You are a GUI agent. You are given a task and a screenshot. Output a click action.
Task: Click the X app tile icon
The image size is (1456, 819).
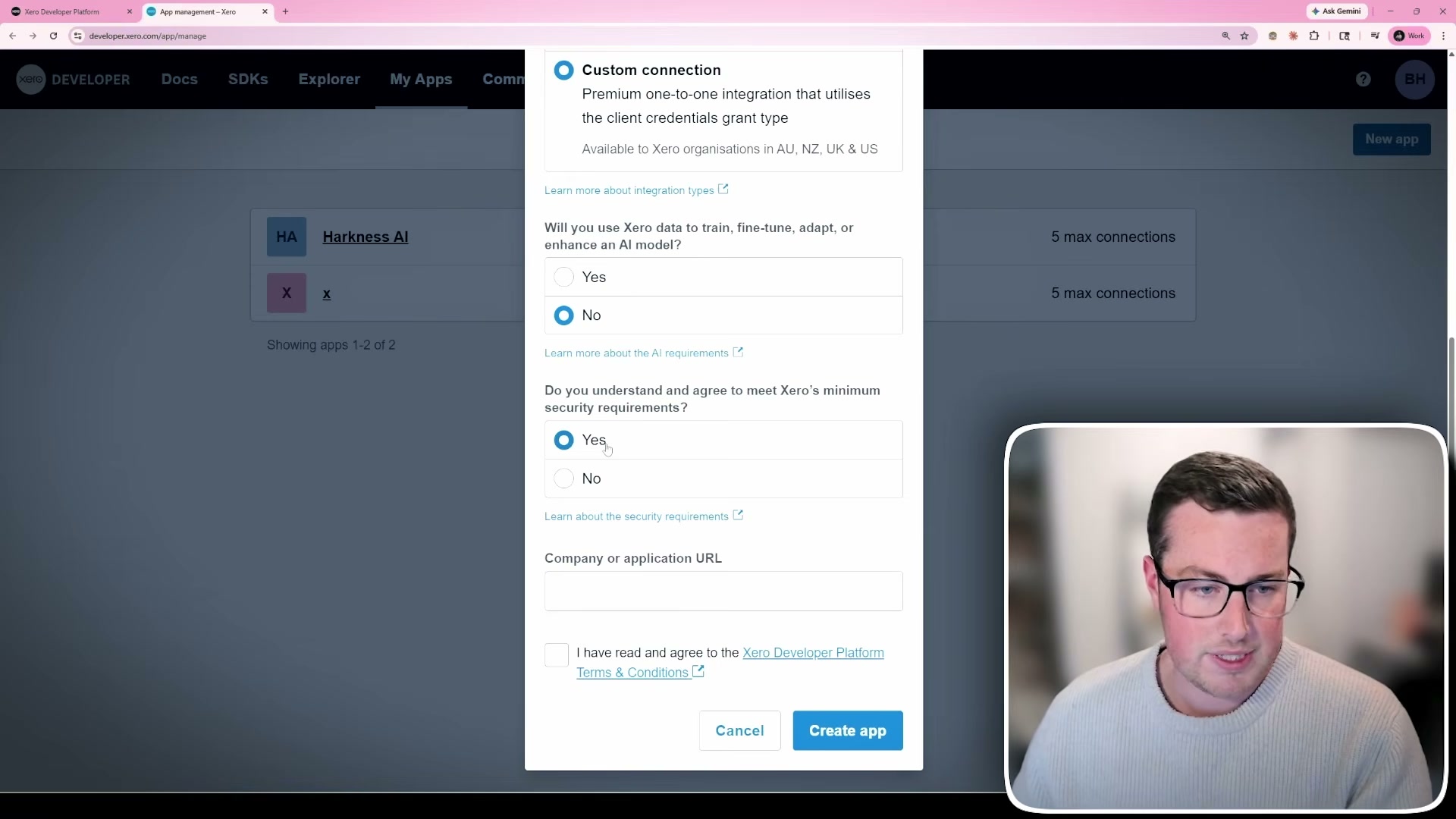287,293
